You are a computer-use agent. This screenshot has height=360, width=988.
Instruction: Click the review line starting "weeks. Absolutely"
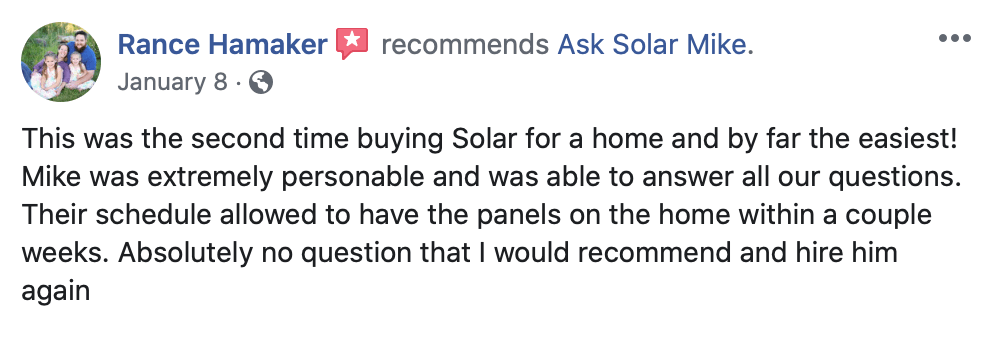click(x=459, y=253)
